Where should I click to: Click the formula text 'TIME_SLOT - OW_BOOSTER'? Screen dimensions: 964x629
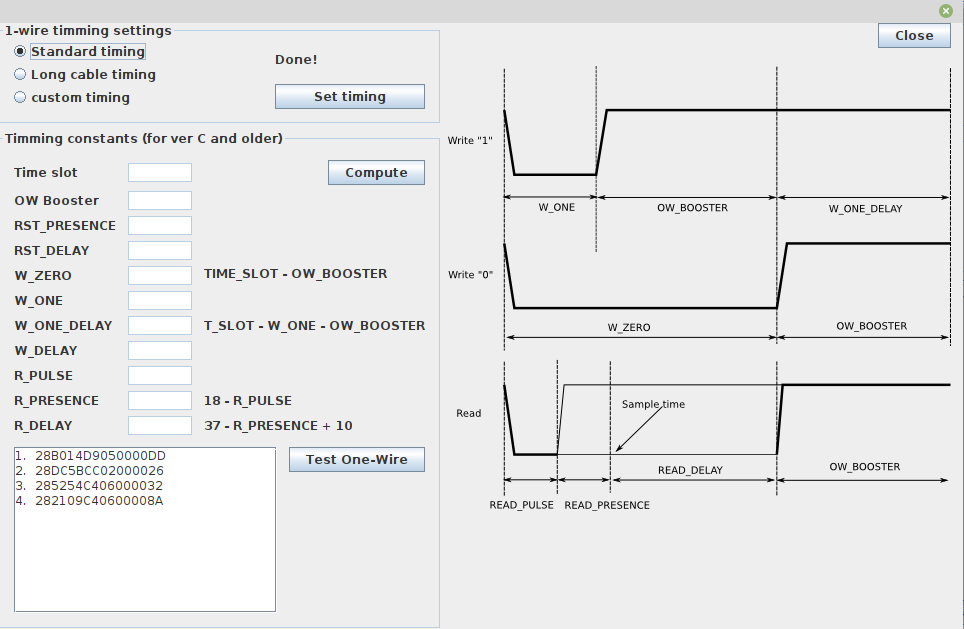[296, 274]
